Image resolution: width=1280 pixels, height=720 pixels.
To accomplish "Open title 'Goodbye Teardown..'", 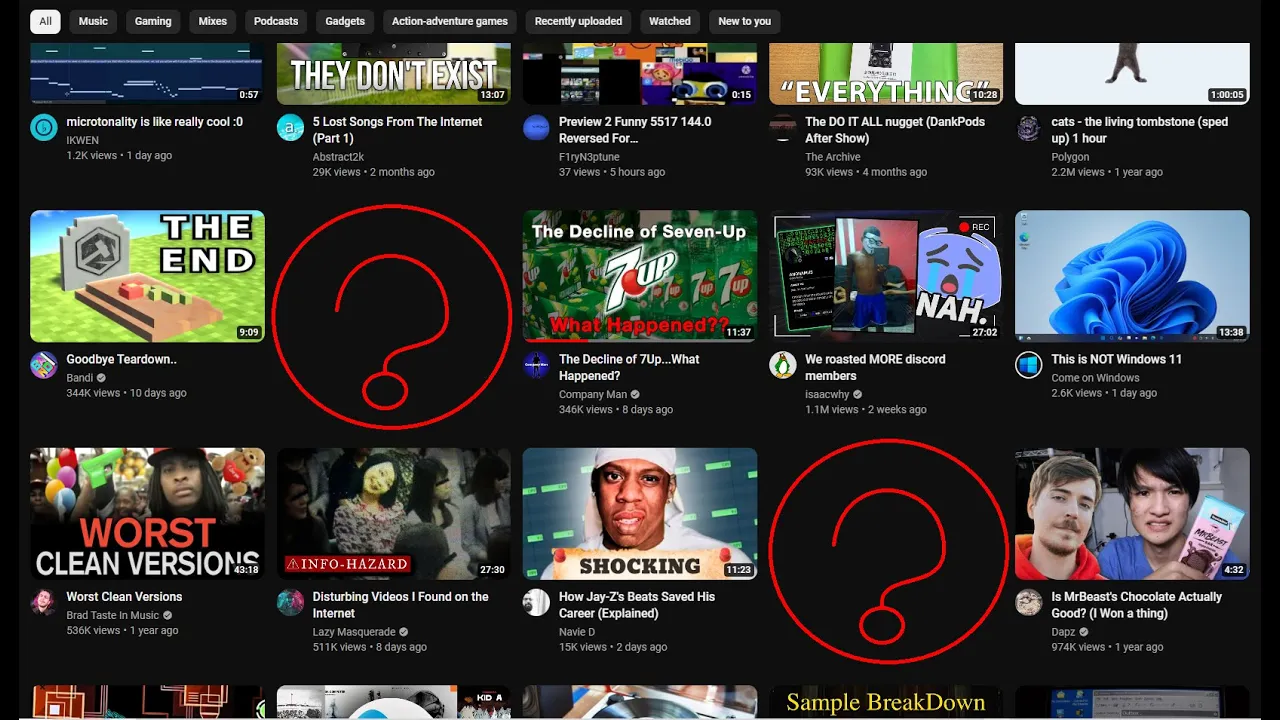I will (121, 359).
